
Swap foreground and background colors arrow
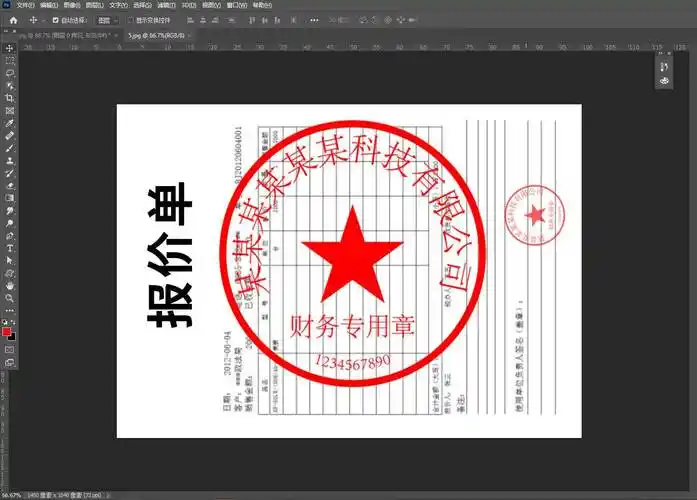pos(13,322)
